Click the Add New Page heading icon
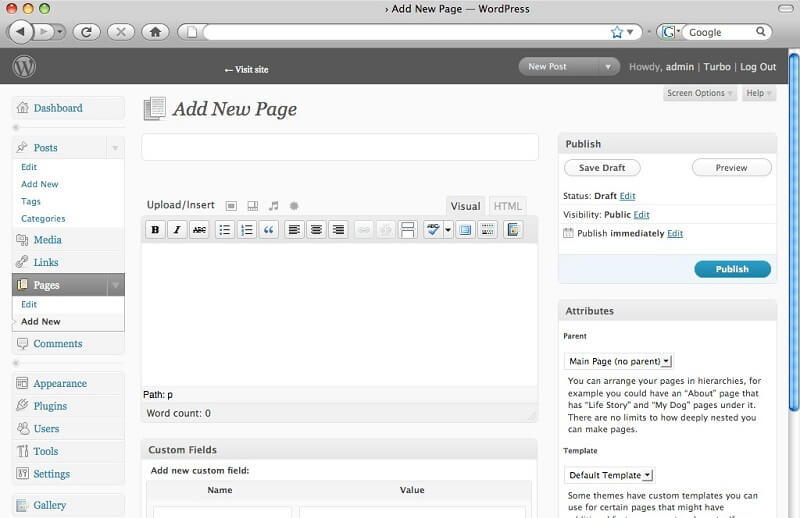This screenshot has width=800, height=518. point(155,109)
